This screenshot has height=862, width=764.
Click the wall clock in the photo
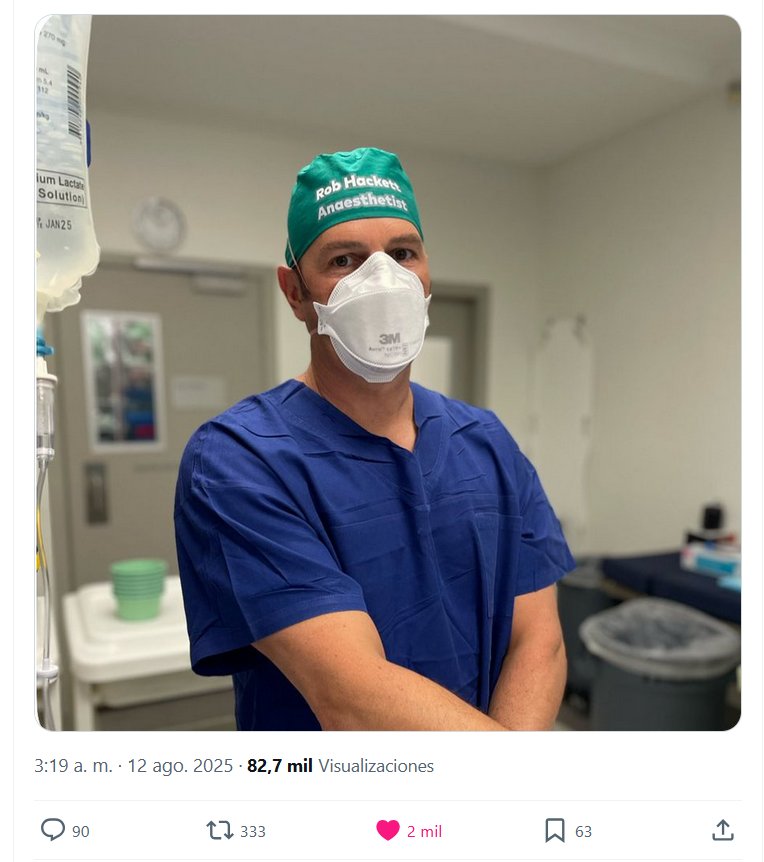point(158,223)
